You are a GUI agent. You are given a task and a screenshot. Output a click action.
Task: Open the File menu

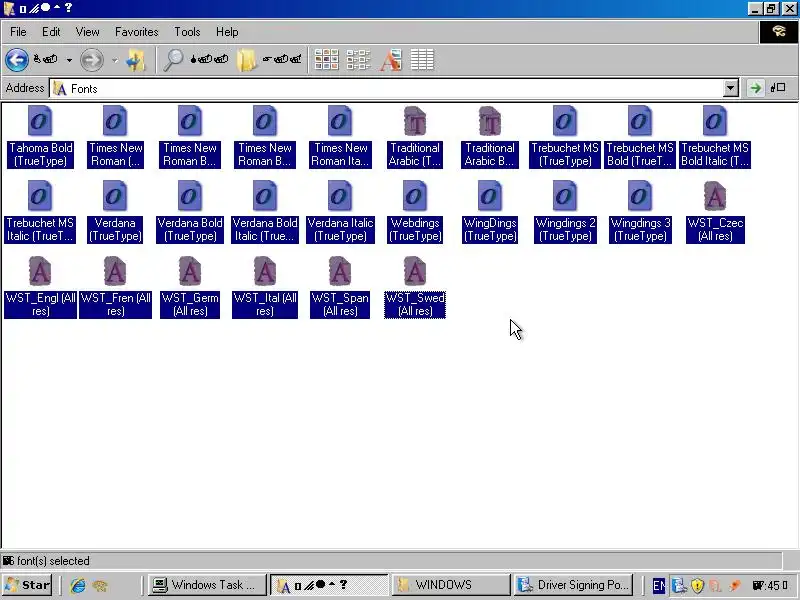(x=18, y=32)
